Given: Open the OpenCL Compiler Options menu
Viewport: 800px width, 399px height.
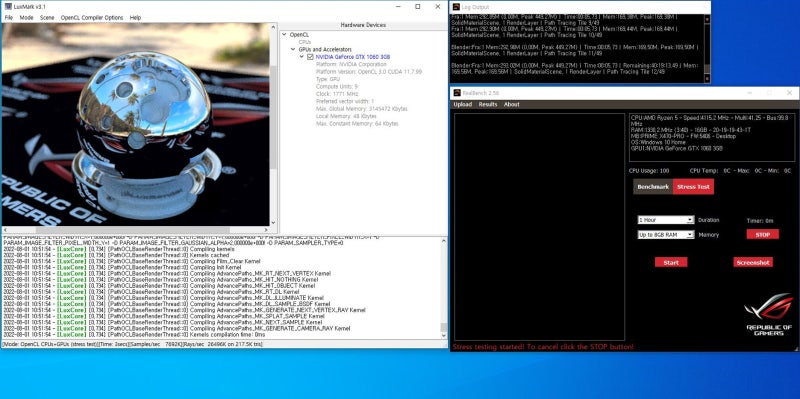Looking at the screenshot, I should click(x=92, y=17).
